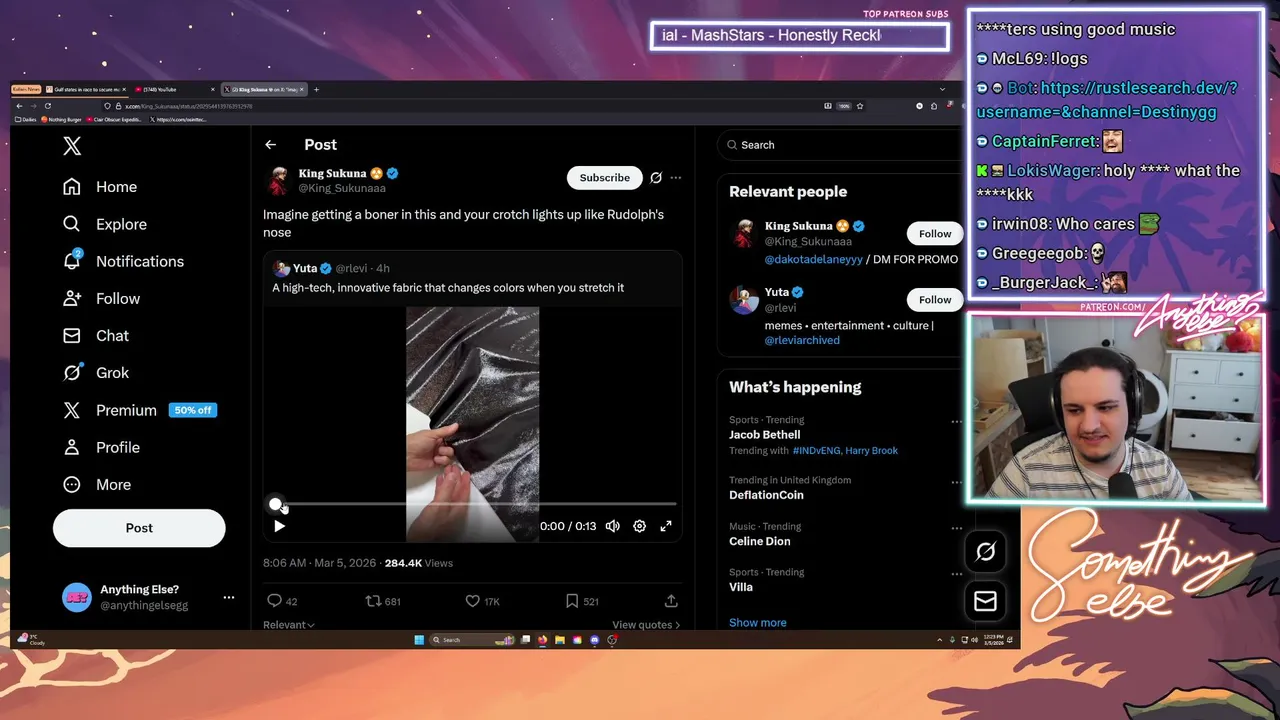Image resolution: width=1280 pixels, height=720 pixels.
Task: Open more options for Villa trend
Action: (x=956, y=574)
